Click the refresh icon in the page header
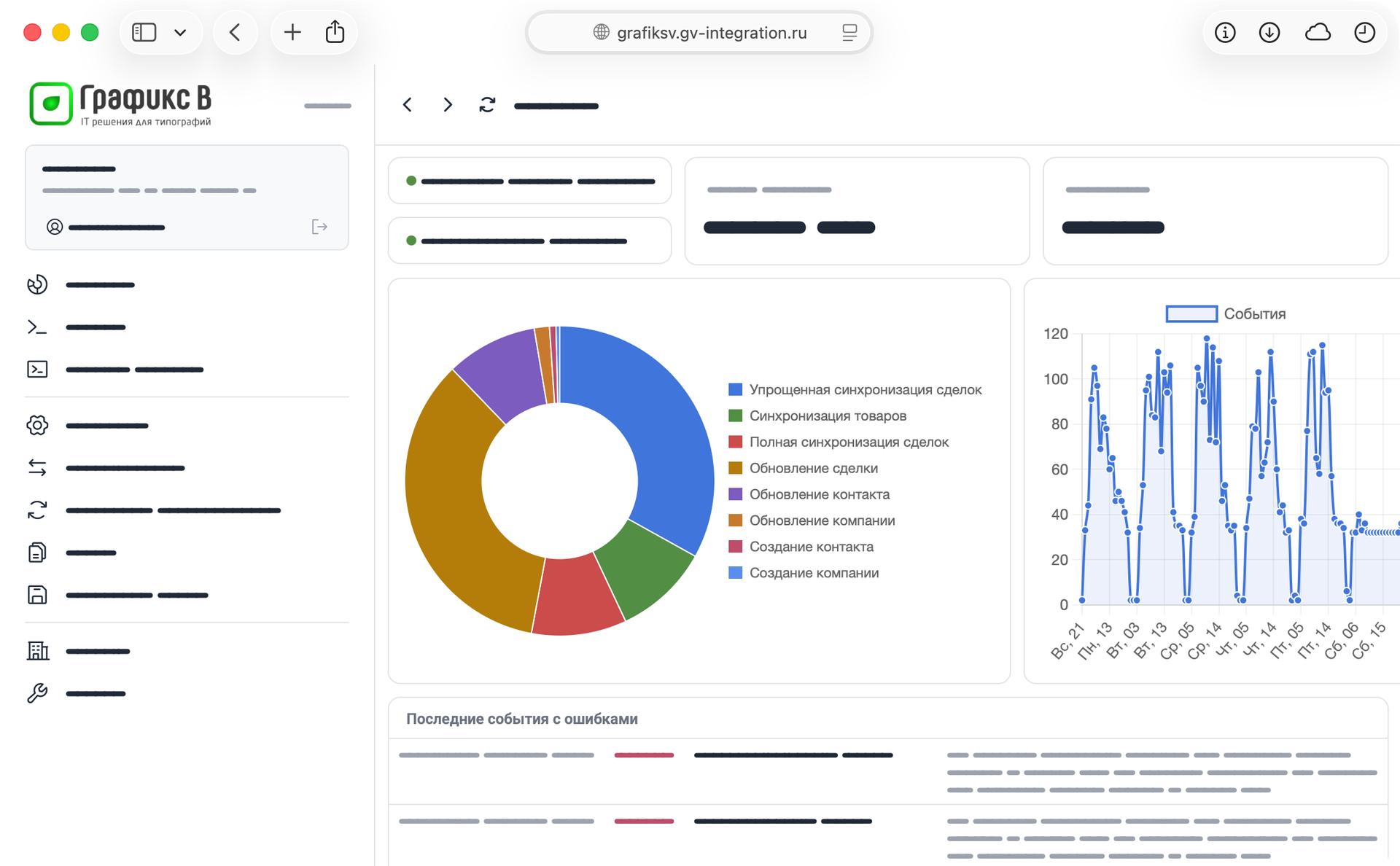This screenshot has width=1400, height=866. [x=487, y=105]
